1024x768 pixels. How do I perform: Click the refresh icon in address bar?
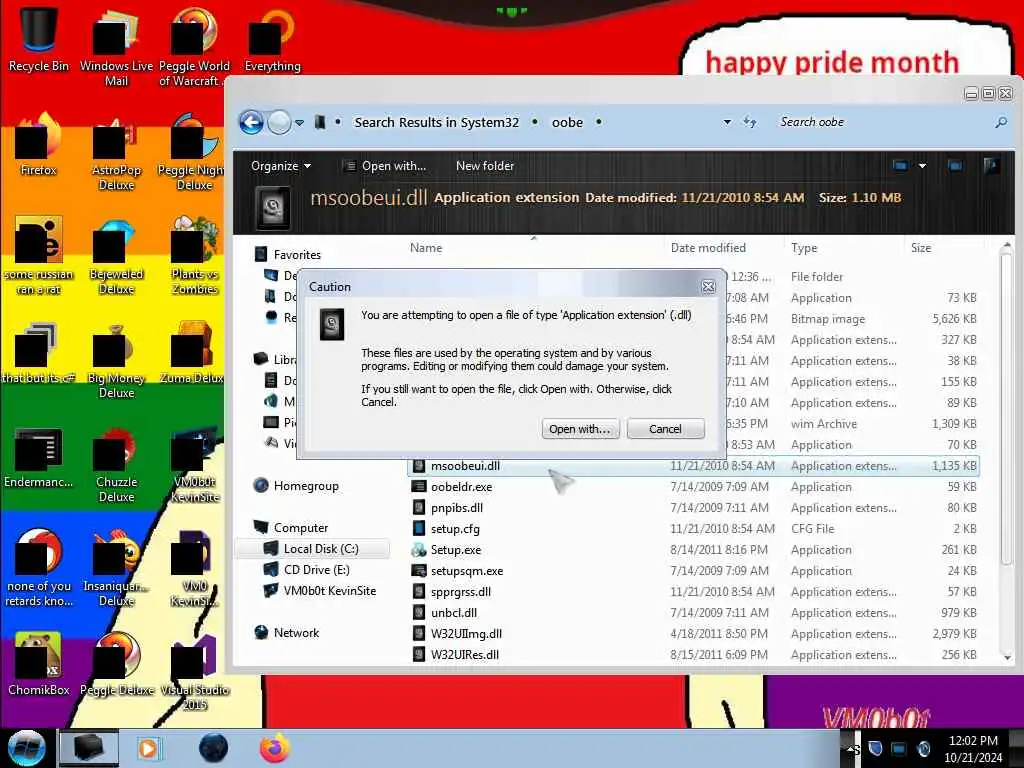[750, 122]
